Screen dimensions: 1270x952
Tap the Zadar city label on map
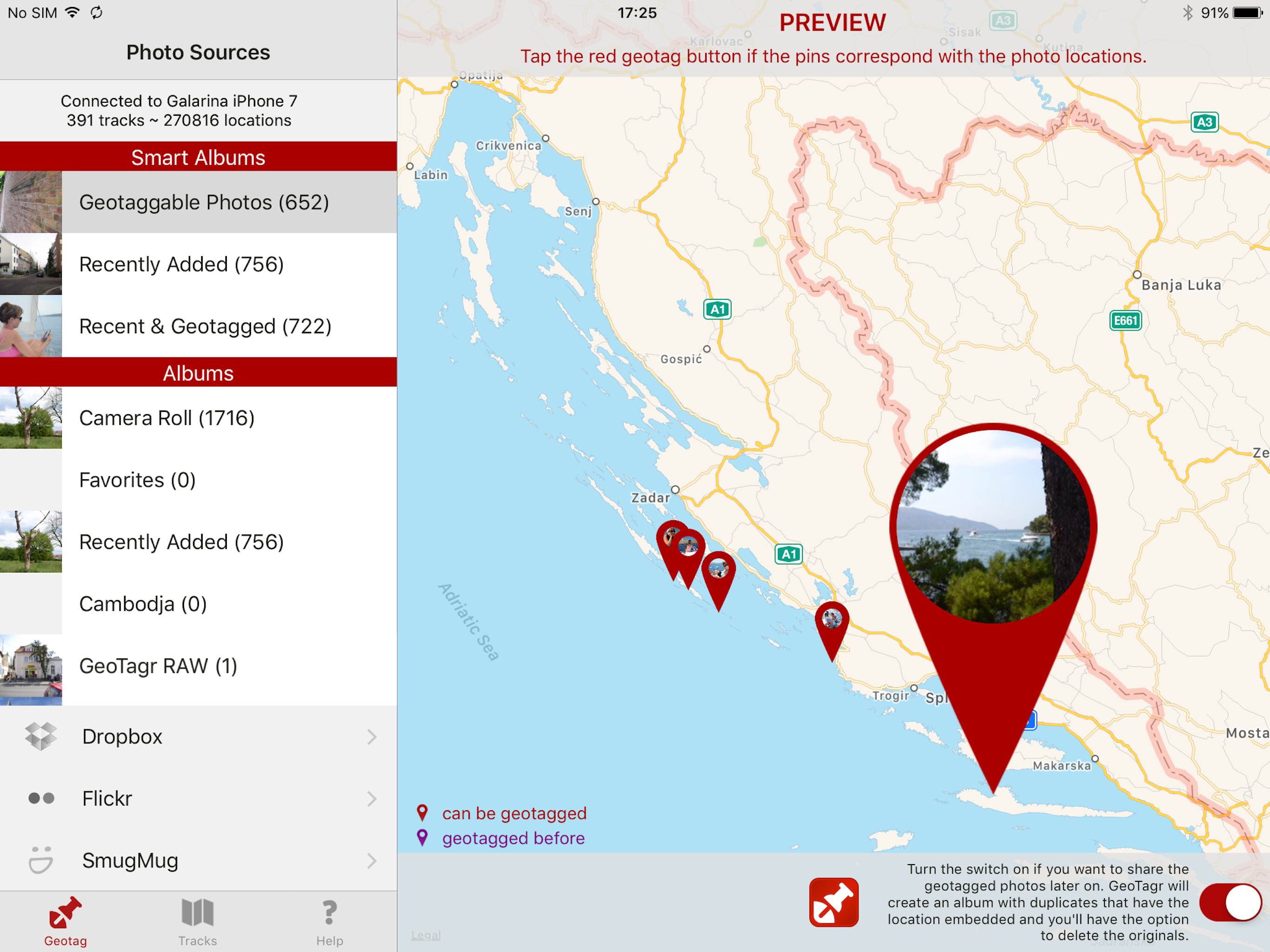650,498
